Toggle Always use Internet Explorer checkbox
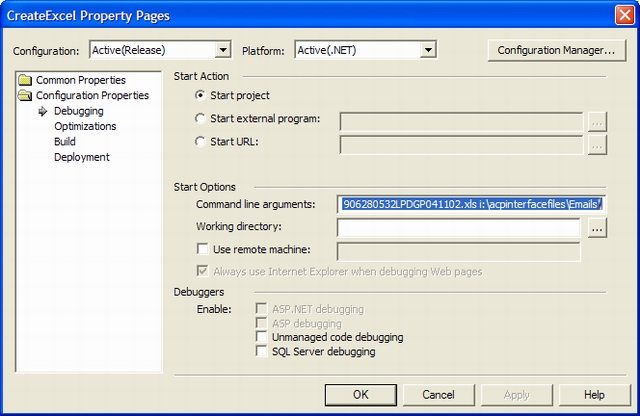The image size is (640, 416). tap(202, 271)
